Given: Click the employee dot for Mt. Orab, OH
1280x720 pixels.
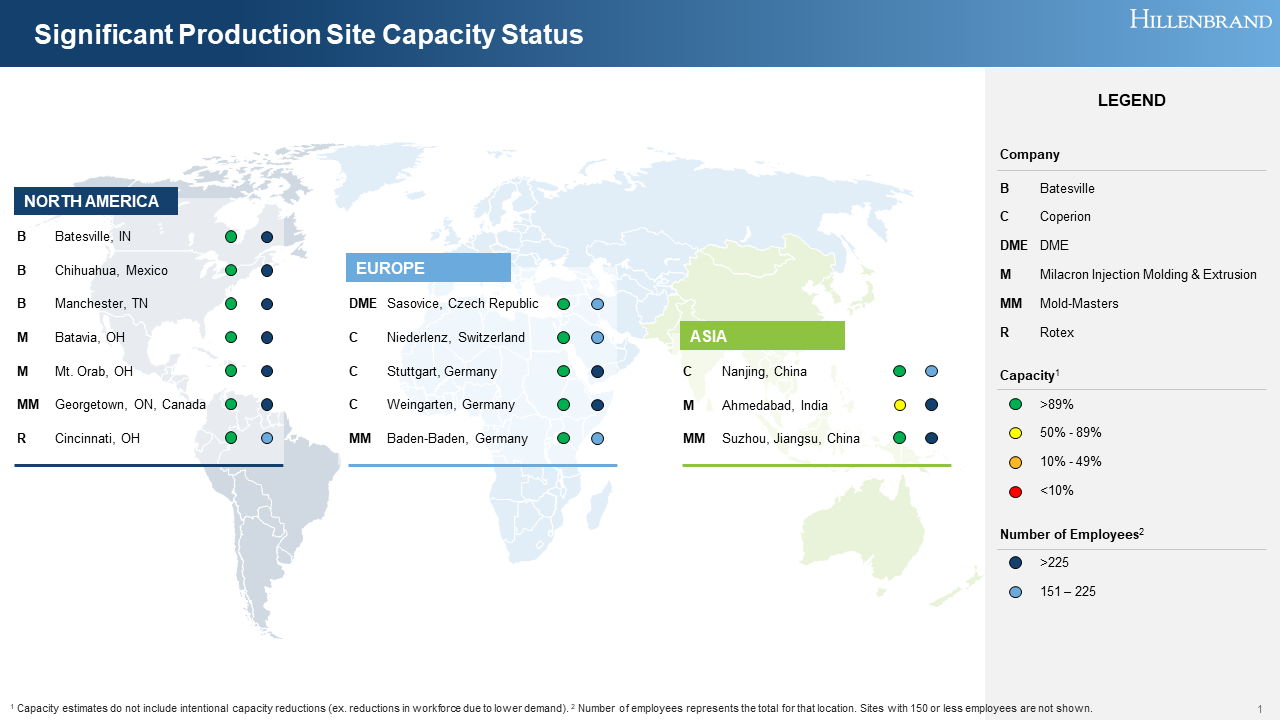Looking at the screenshot, I should [x=267, y=371].
